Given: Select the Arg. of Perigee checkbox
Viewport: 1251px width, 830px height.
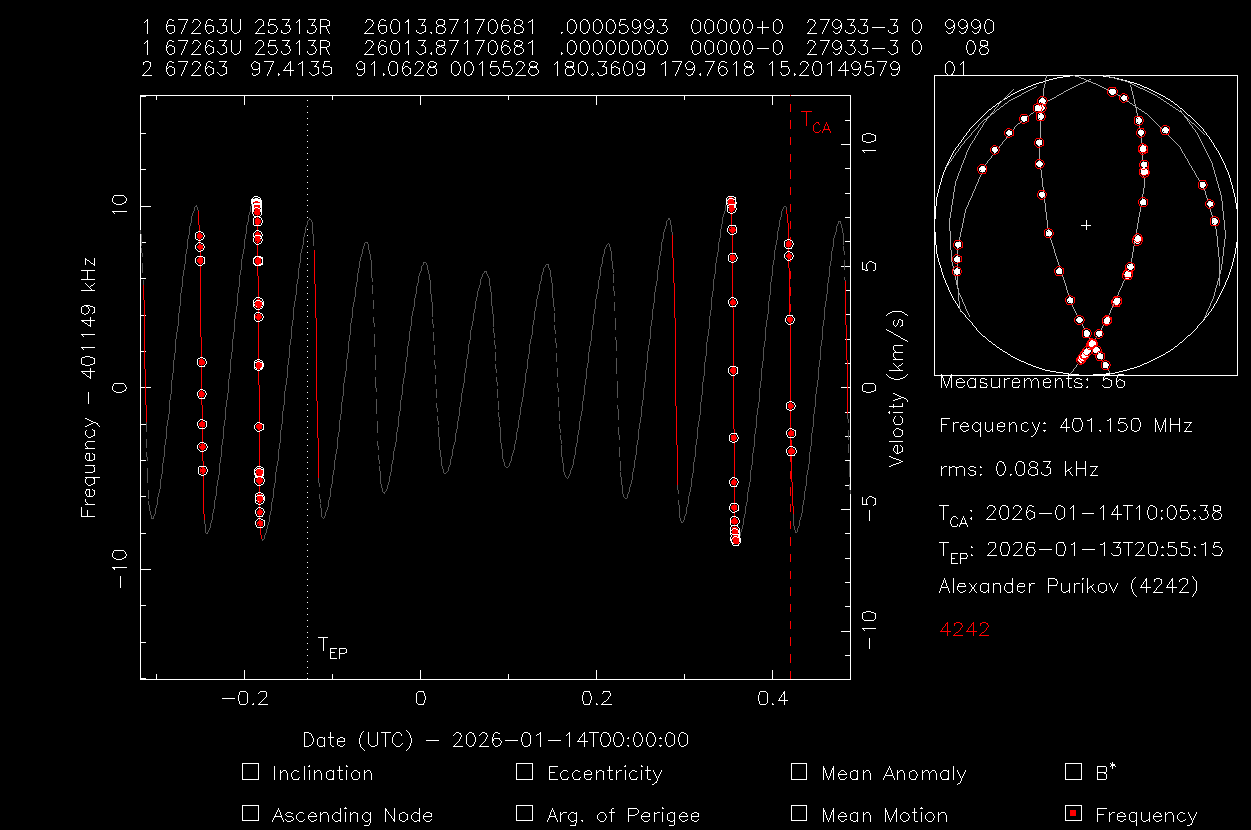Looking at the screenshot, I should point(524,814).
